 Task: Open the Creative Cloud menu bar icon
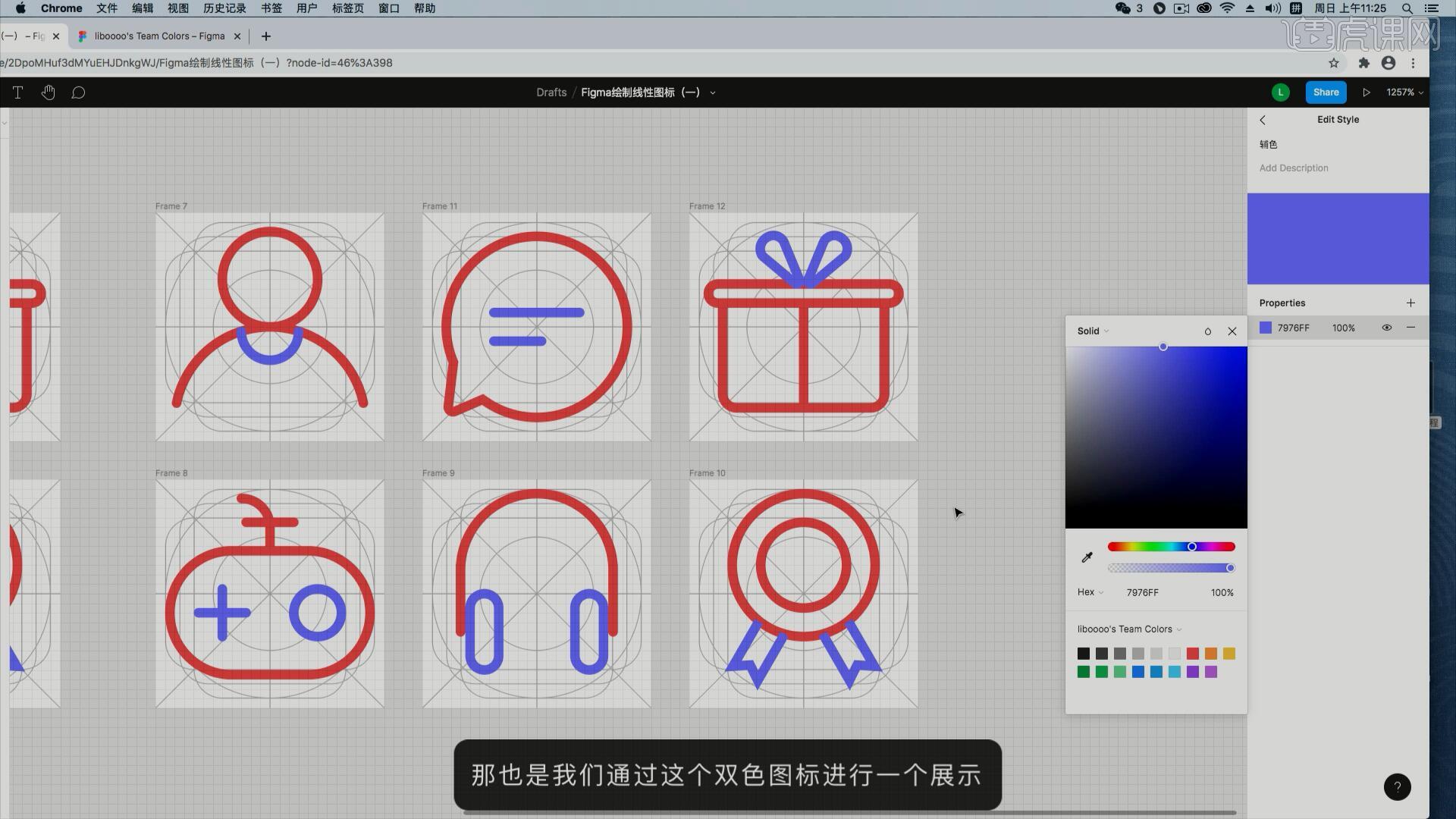pyautogui.click(x=1203, y=8)
